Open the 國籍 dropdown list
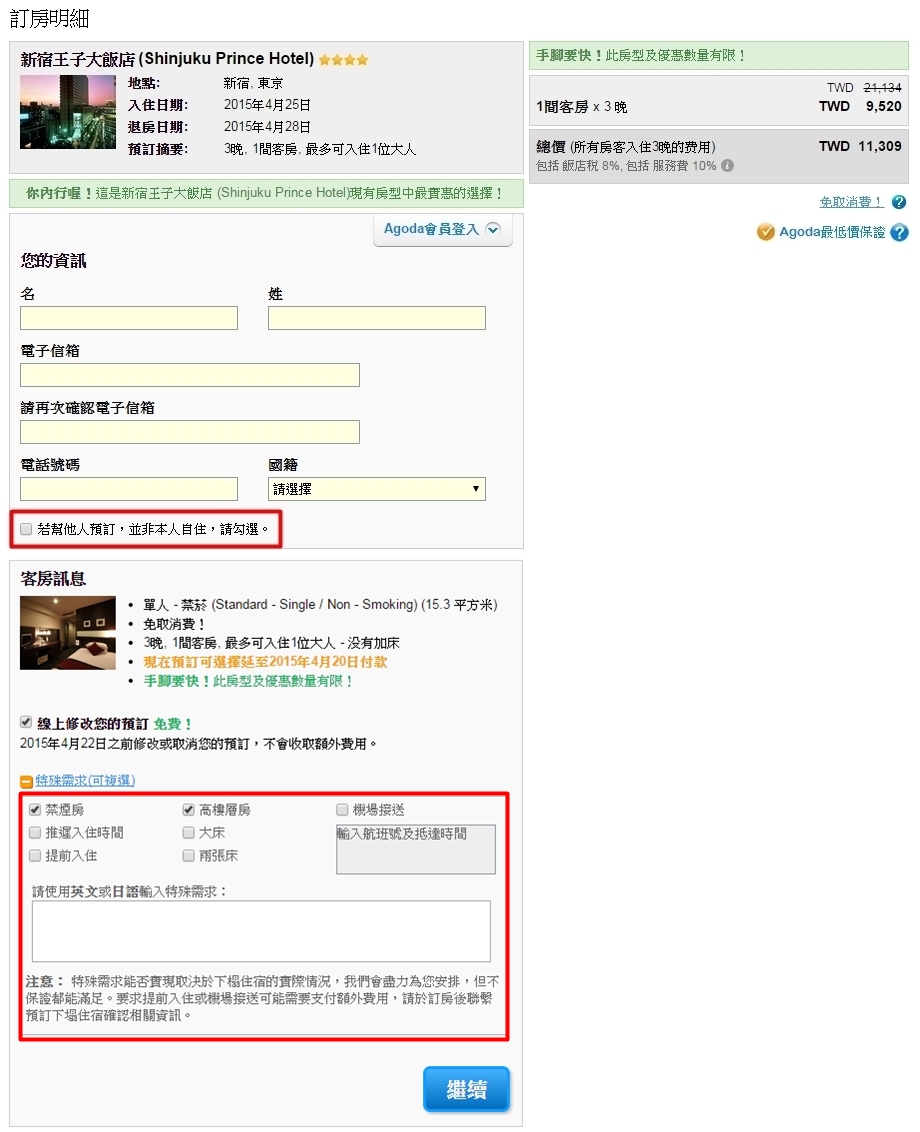The width and height of the screenshot is (920, 1132). click(376, 489)
